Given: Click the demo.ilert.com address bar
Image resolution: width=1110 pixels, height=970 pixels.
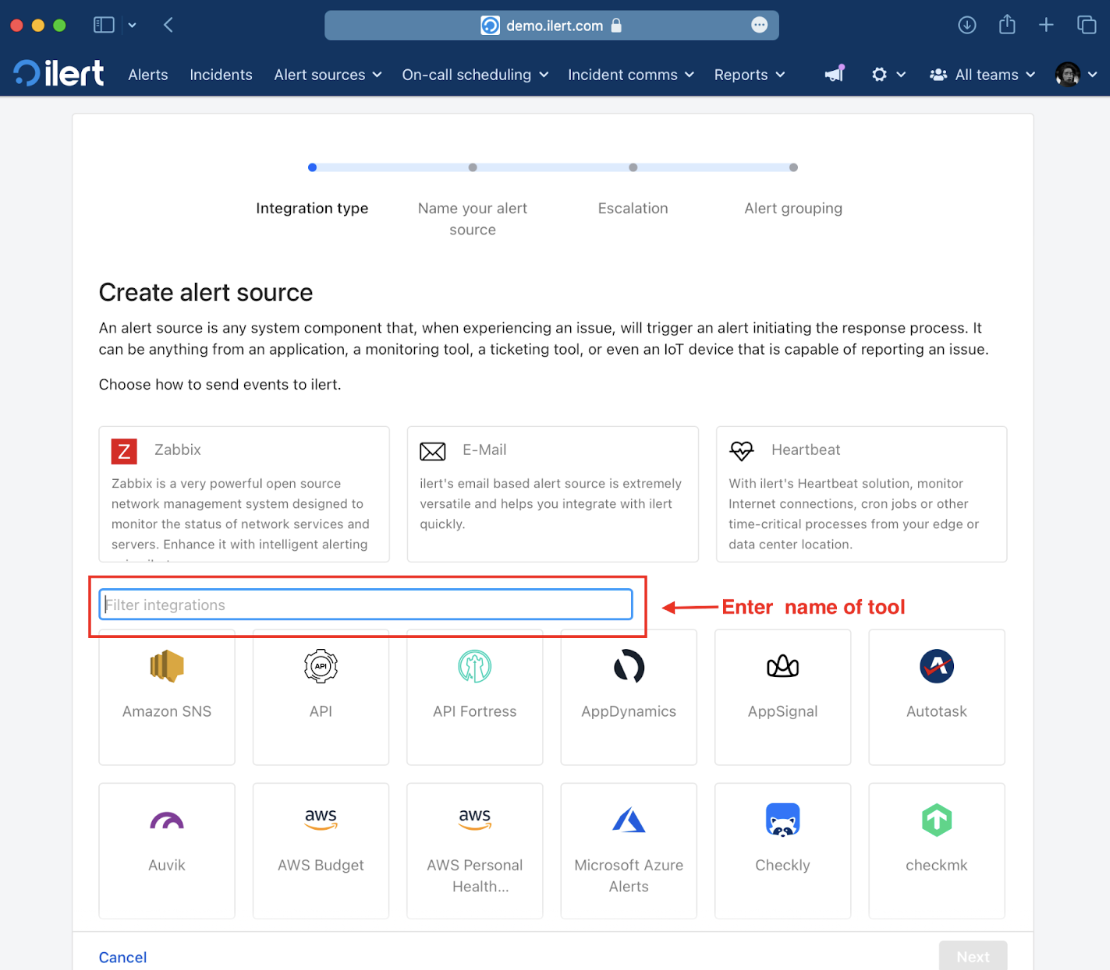Looking at the screenshot, I should 551,25.
